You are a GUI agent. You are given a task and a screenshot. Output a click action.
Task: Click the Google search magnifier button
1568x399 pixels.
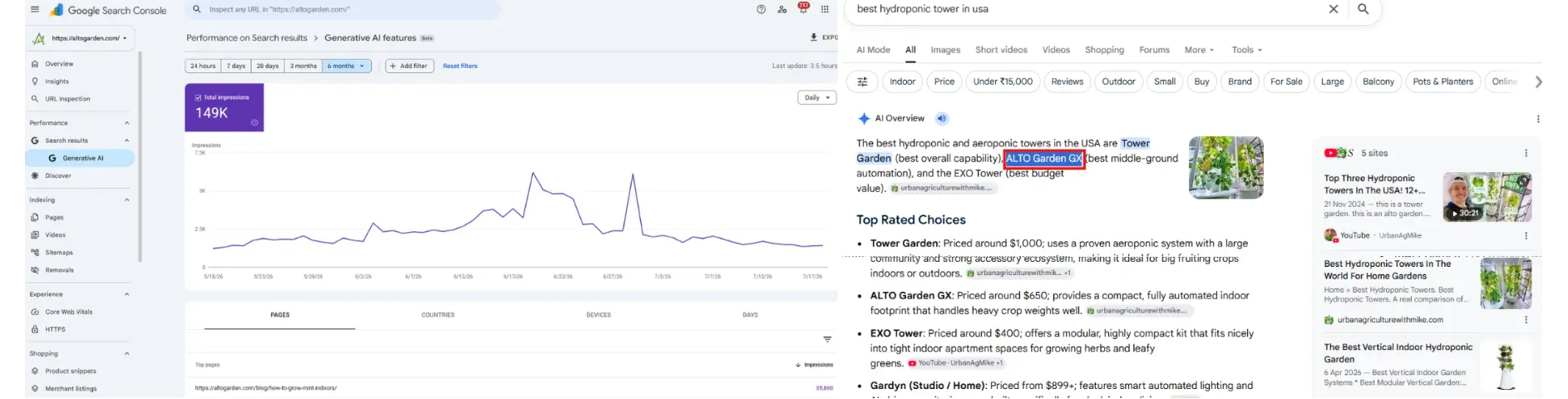(1363, 9)
